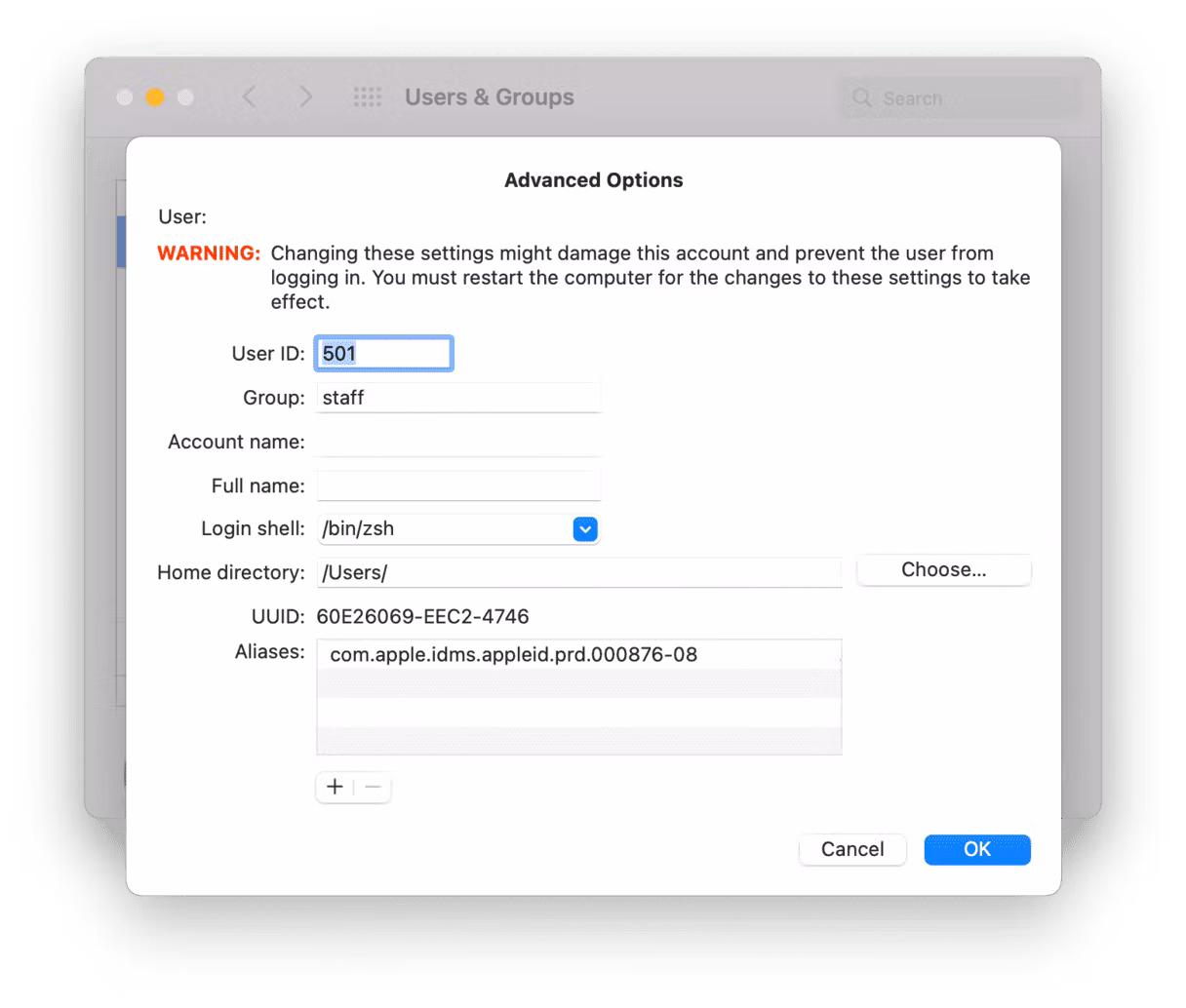Click the minus button to remove alias
This screenshot has height=1008, width=1186.
click(373, 787)
